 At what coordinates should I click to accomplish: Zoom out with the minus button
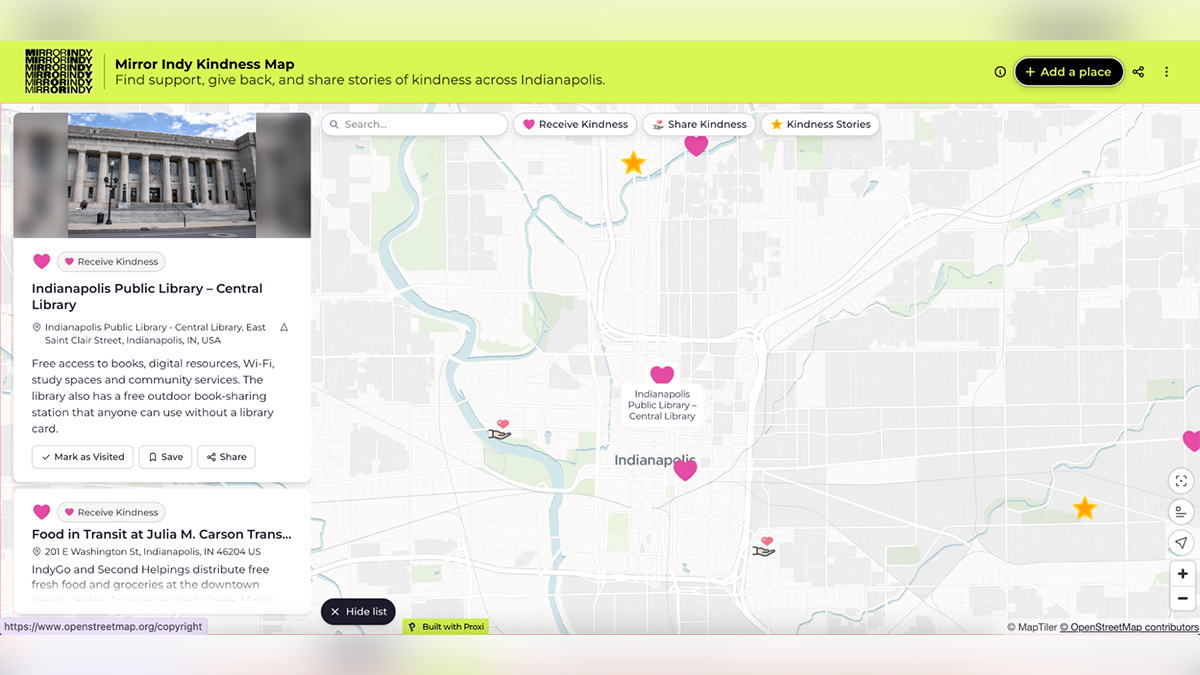tap(1182, 598)
